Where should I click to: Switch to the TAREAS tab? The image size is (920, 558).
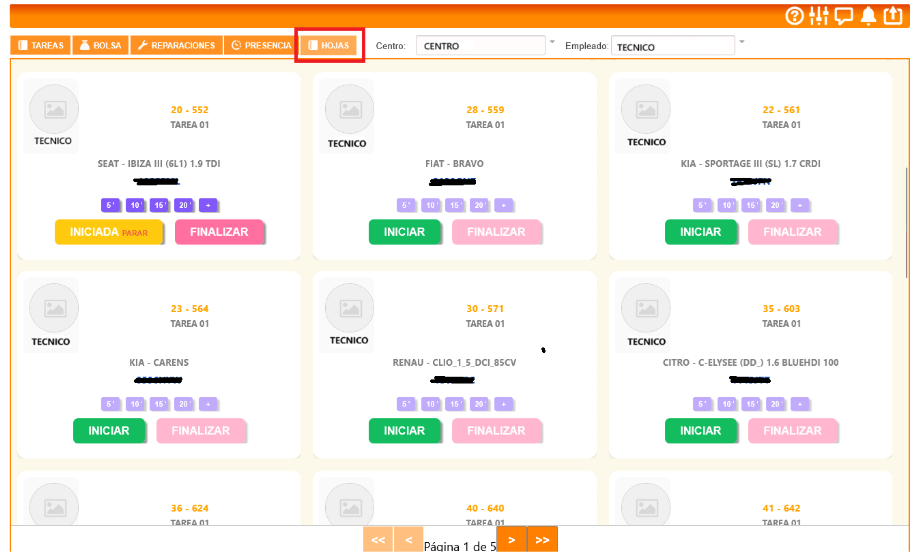[x=40, y=45]
